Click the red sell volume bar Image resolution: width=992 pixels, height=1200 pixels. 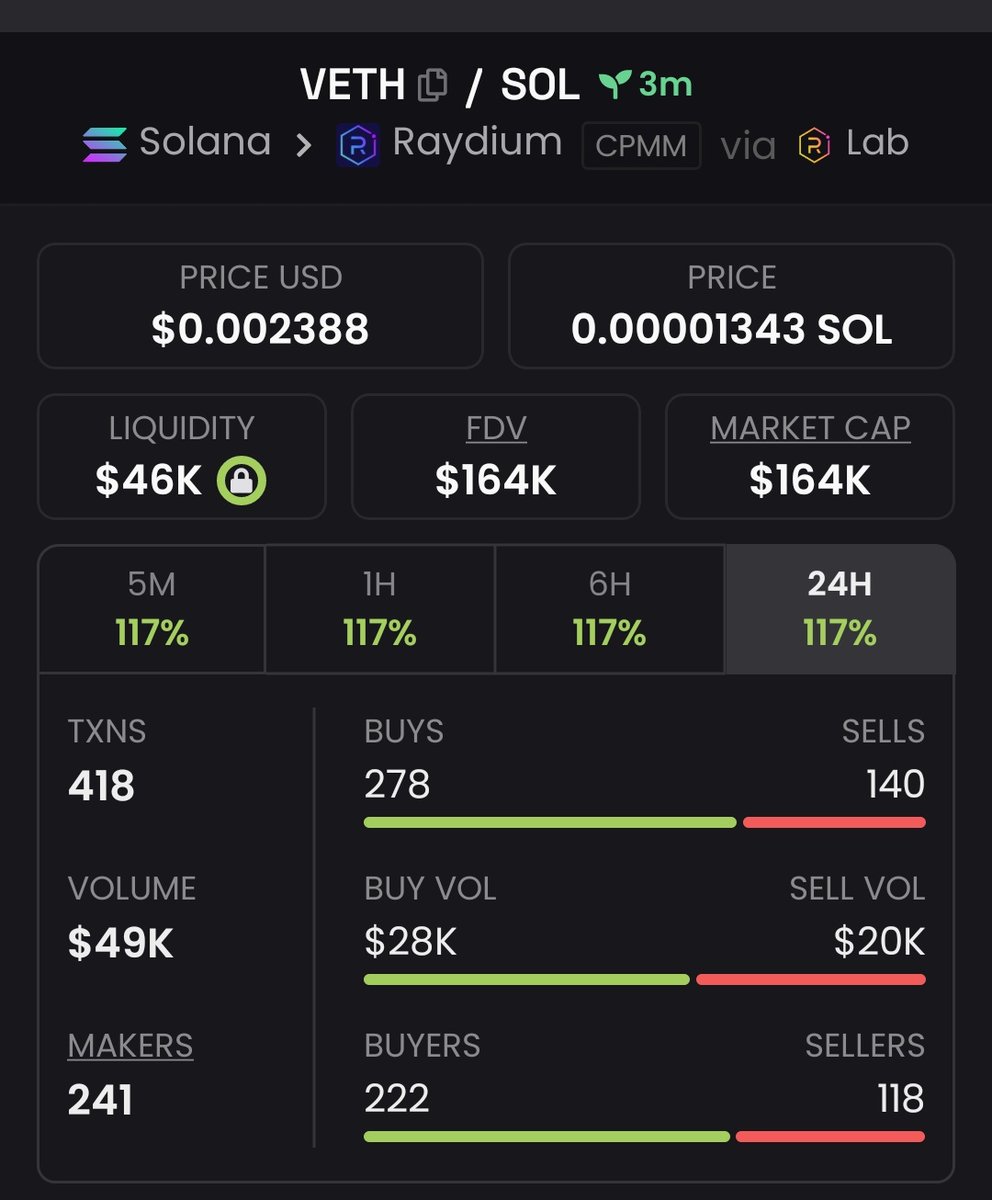point(811,979)
